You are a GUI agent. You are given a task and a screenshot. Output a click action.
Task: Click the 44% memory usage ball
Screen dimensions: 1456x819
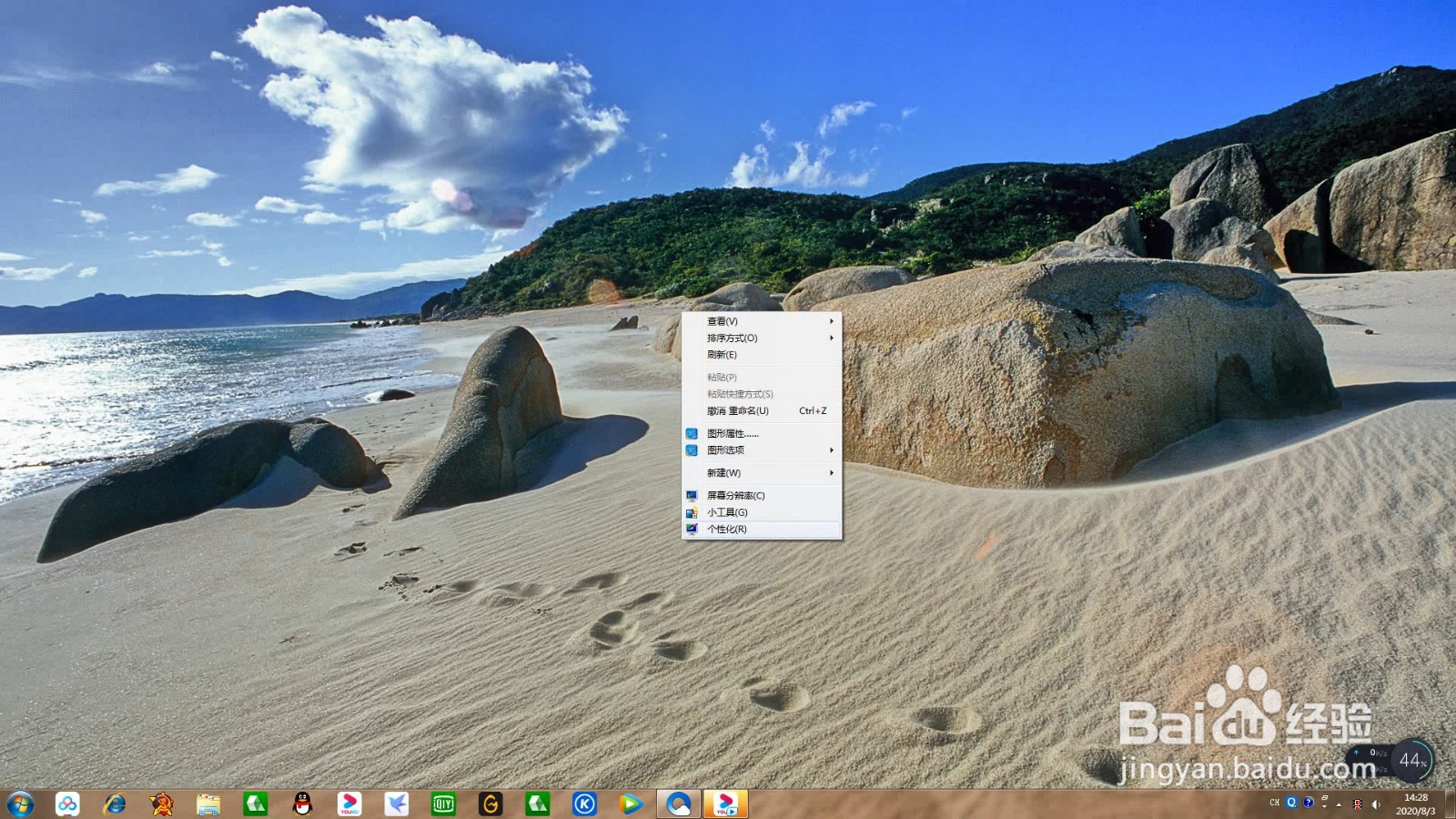pos(1412,761)
